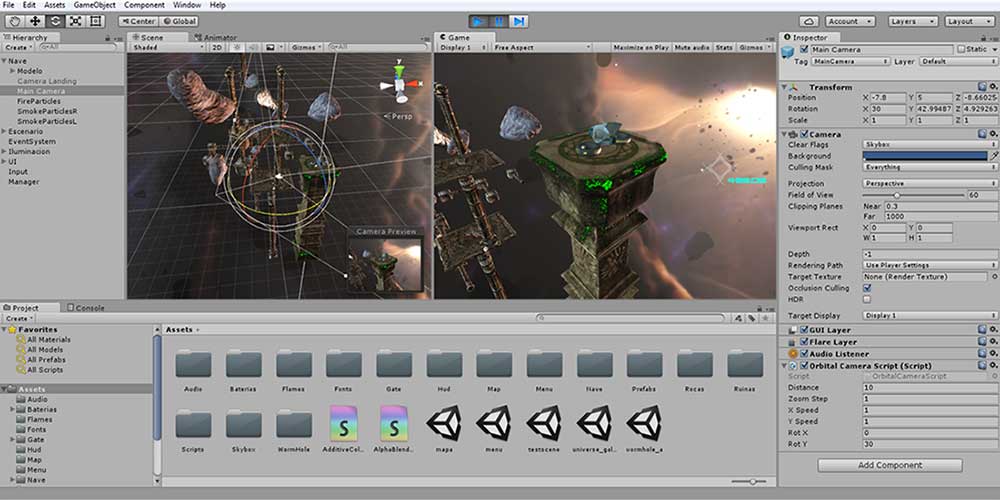Click the Camera Preview thumbnail
The width and height of the screenshot is (1000, 500).
pos(385,263)
